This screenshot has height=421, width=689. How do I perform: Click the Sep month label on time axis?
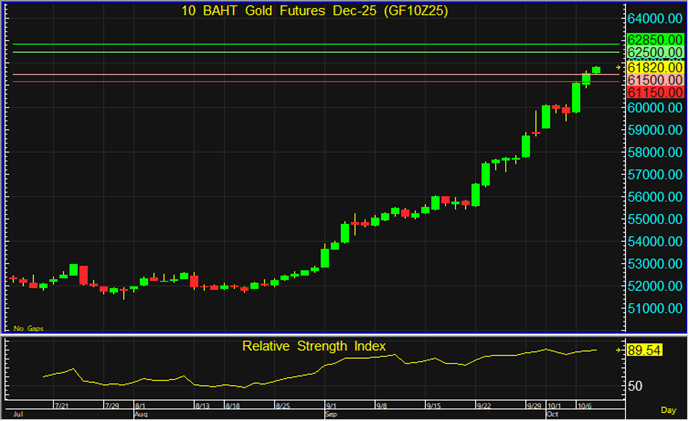coord(330,412)
